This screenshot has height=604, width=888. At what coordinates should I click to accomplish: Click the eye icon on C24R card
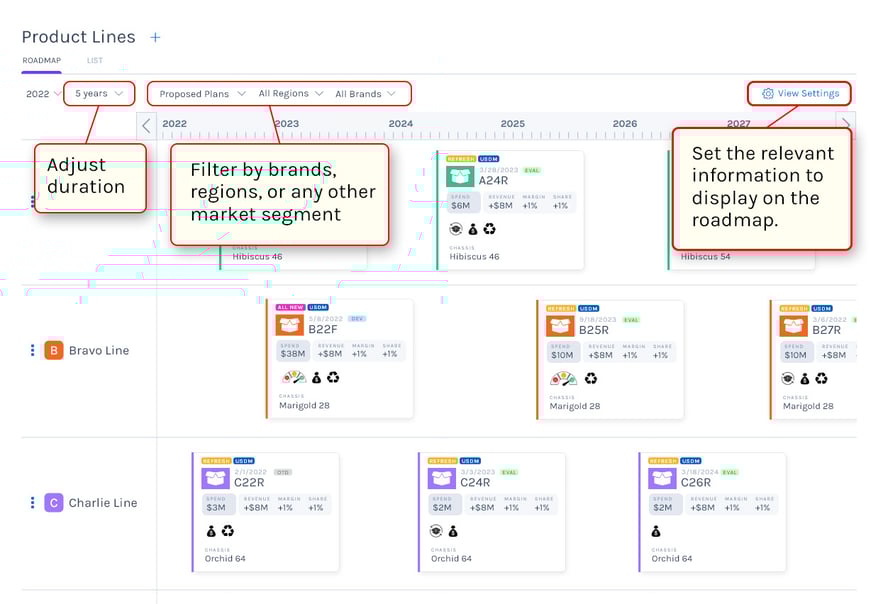pos(436,530)
